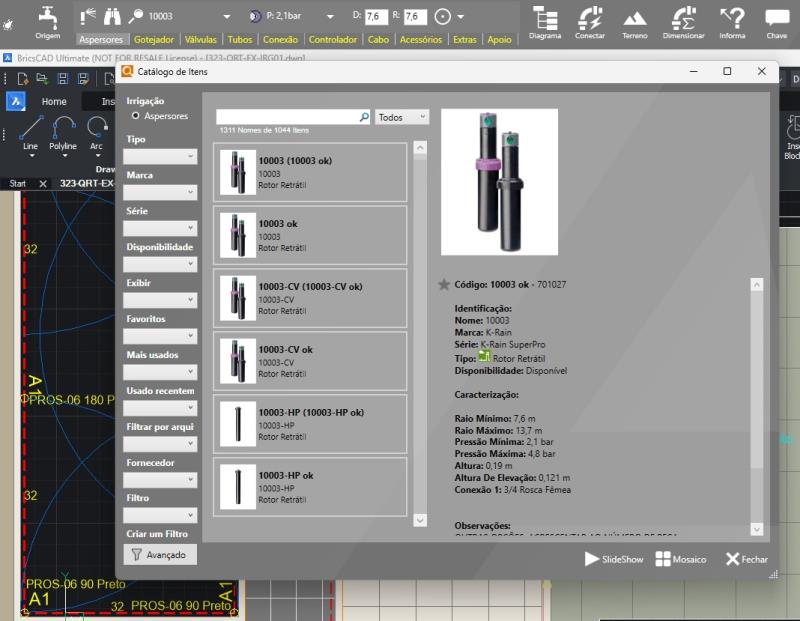
Task: Click the Chave icon
Action: [776, 18]
